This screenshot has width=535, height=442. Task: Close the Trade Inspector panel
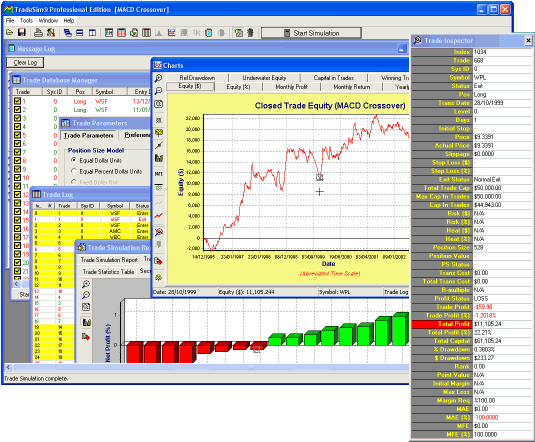(x=528, y=41)
